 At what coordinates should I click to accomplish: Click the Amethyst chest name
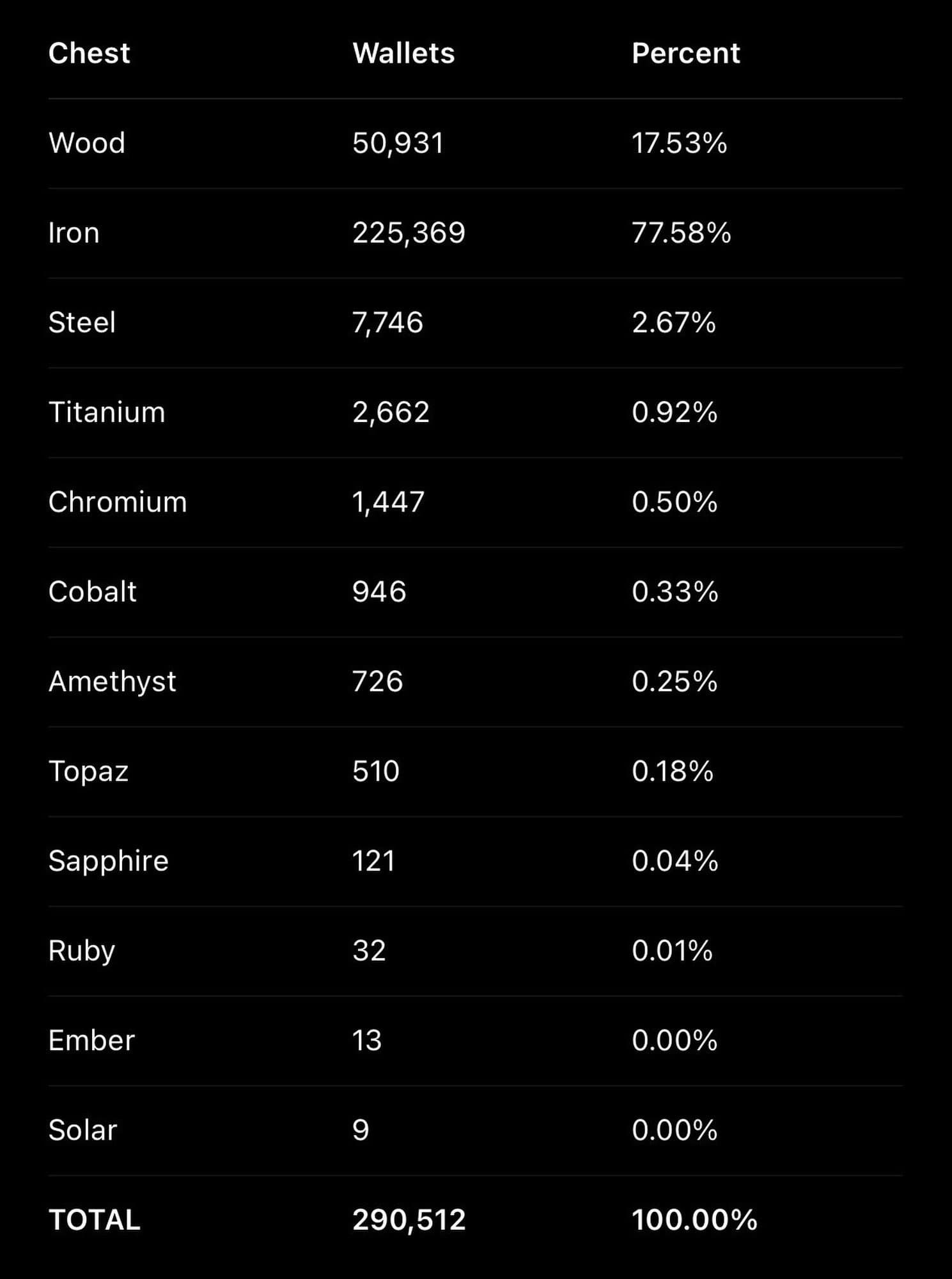click(x=112, y=681)
